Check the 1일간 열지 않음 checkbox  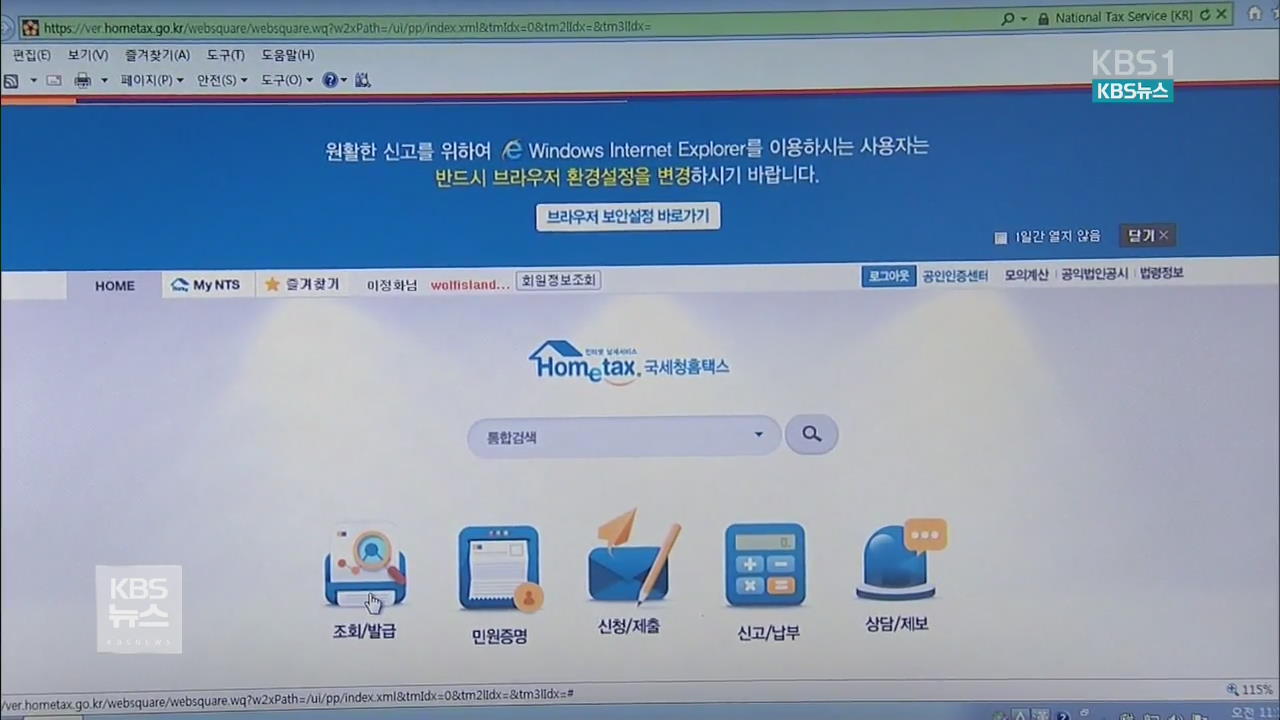click(1000, 238)
